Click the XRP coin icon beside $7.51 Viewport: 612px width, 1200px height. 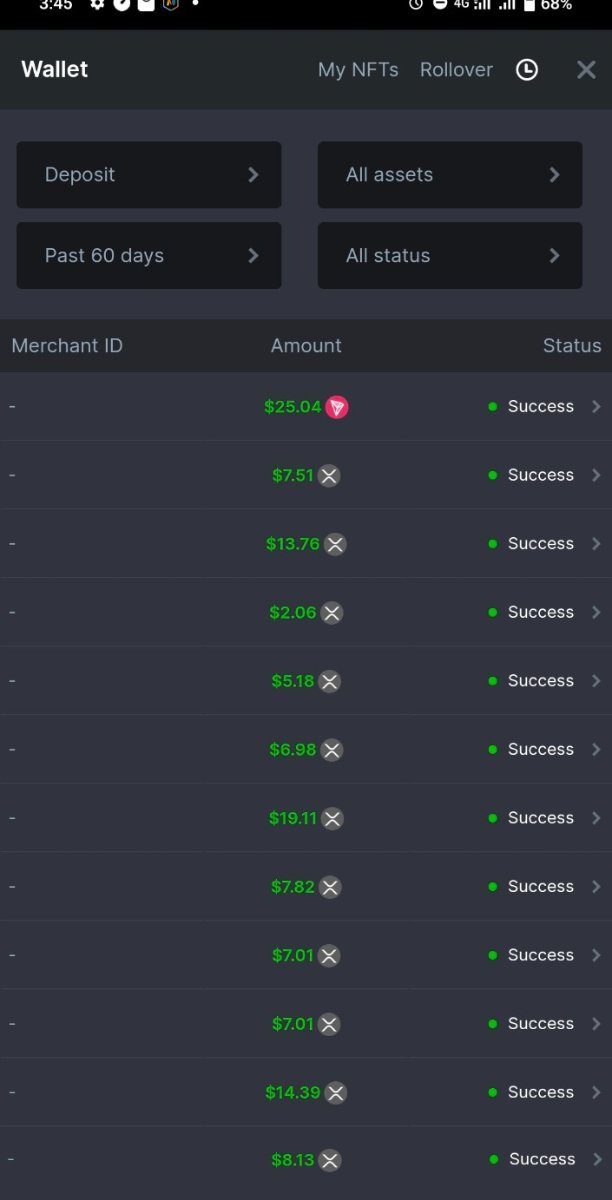click(x=329, y=475)
